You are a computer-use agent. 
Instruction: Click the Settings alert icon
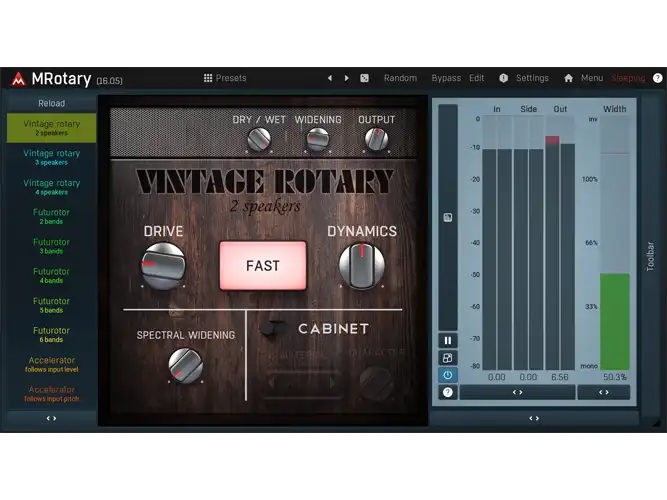click(x=503, y=78)
